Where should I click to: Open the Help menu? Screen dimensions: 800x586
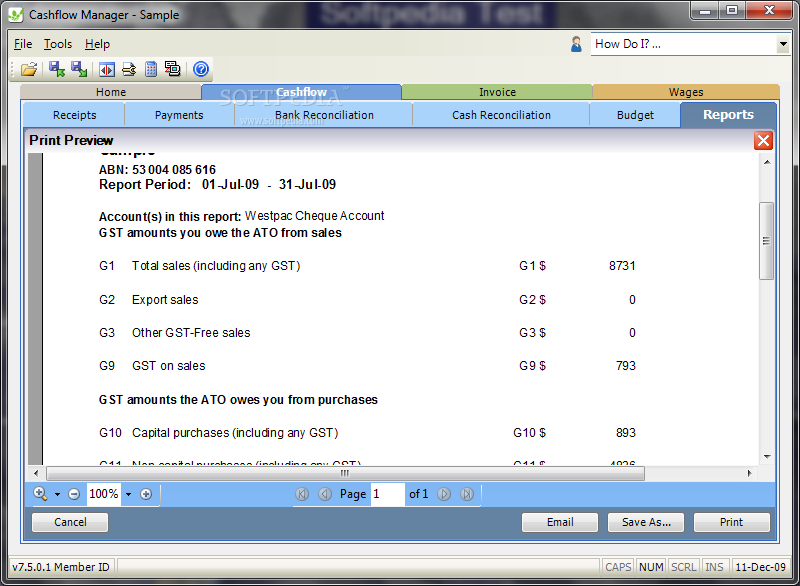click(97, 44)
